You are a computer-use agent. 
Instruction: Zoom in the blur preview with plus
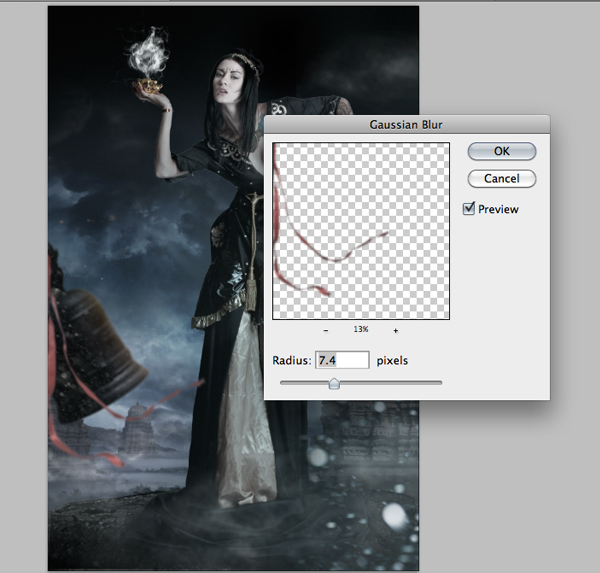coord(396,330)
